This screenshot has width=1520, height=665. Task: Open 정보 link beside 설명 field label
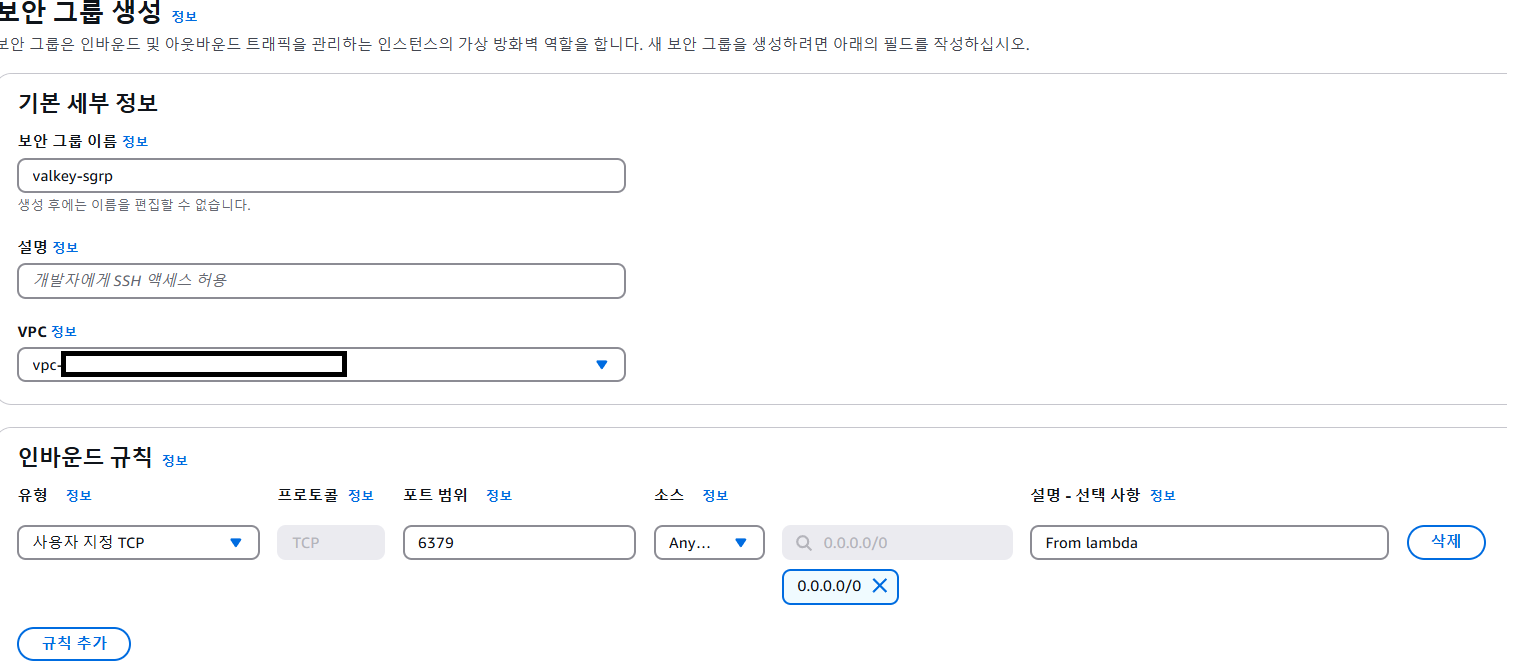coord(65,248)
